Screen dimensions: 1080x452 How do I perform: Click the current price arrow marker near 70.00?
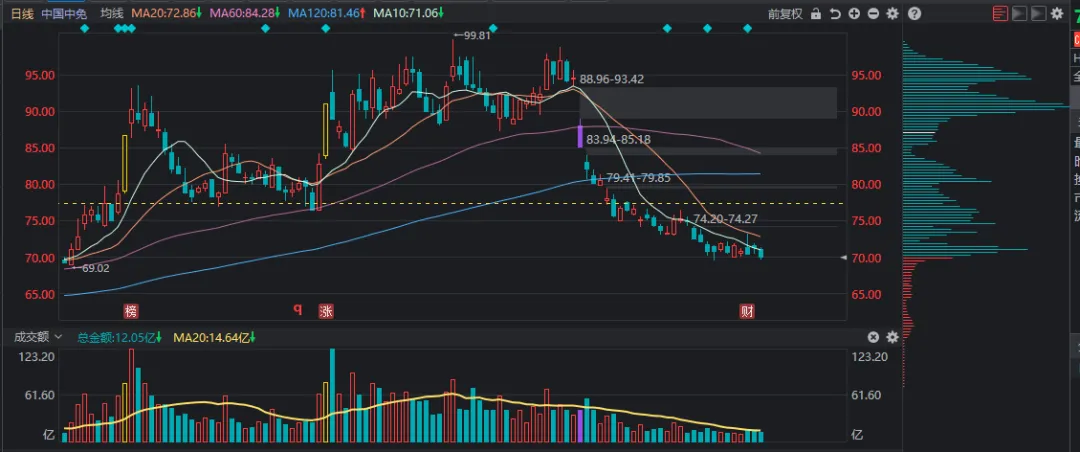coord(844,257)
